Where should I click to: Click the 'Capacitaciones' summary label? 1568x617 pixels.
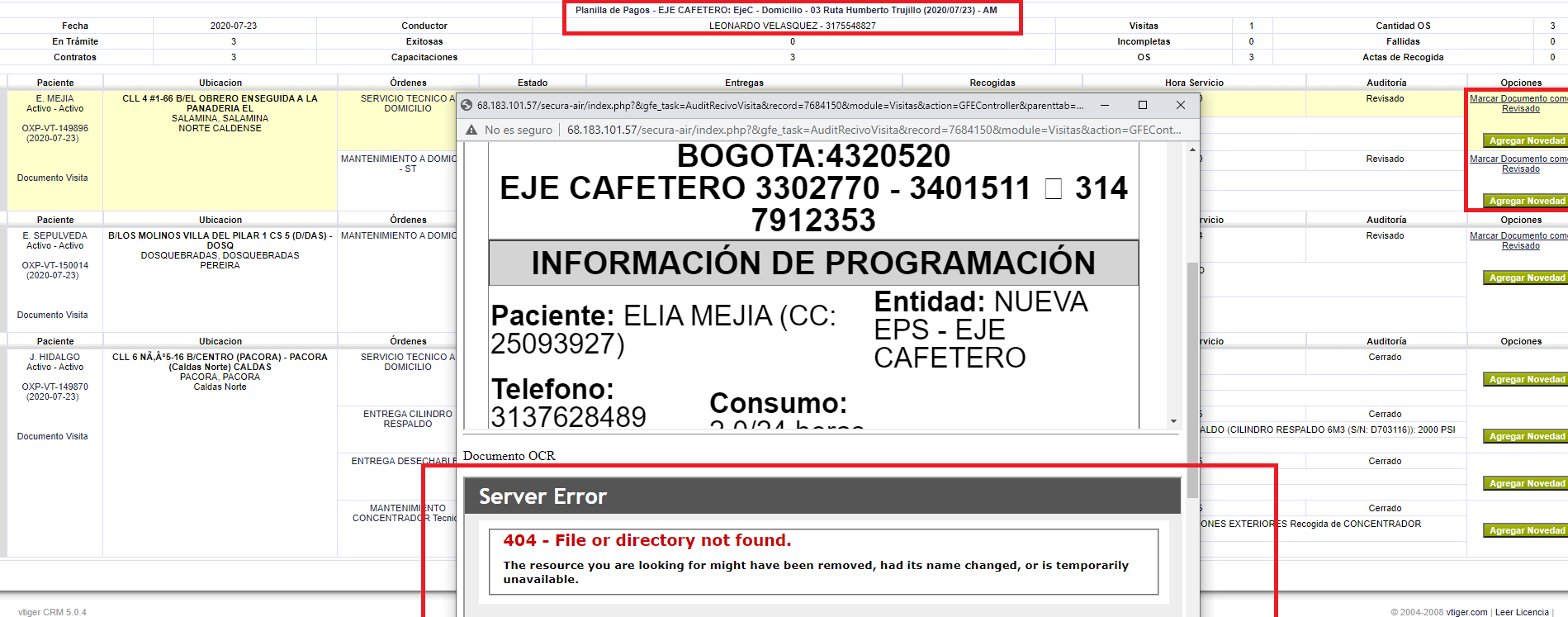(x=424, y=57)
